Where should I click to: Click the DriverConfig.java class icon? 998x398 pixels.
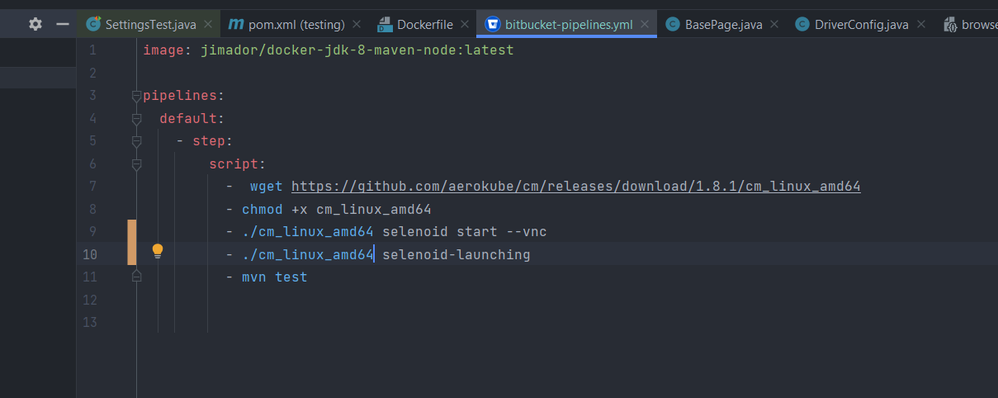[x=802, y=24]
